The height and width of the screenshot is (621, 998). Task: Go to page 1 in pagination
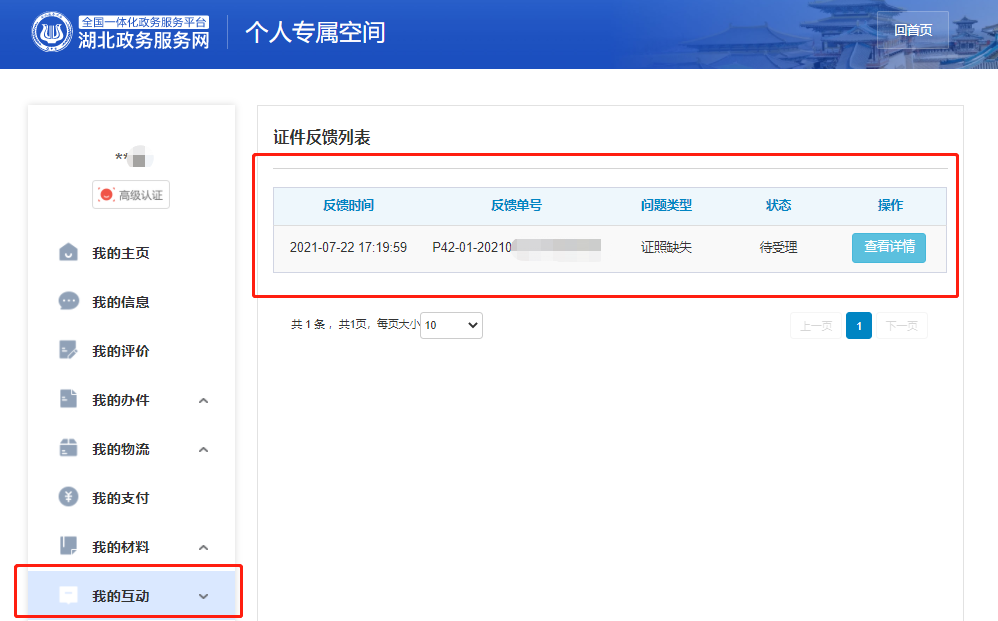tap(858, 325)
